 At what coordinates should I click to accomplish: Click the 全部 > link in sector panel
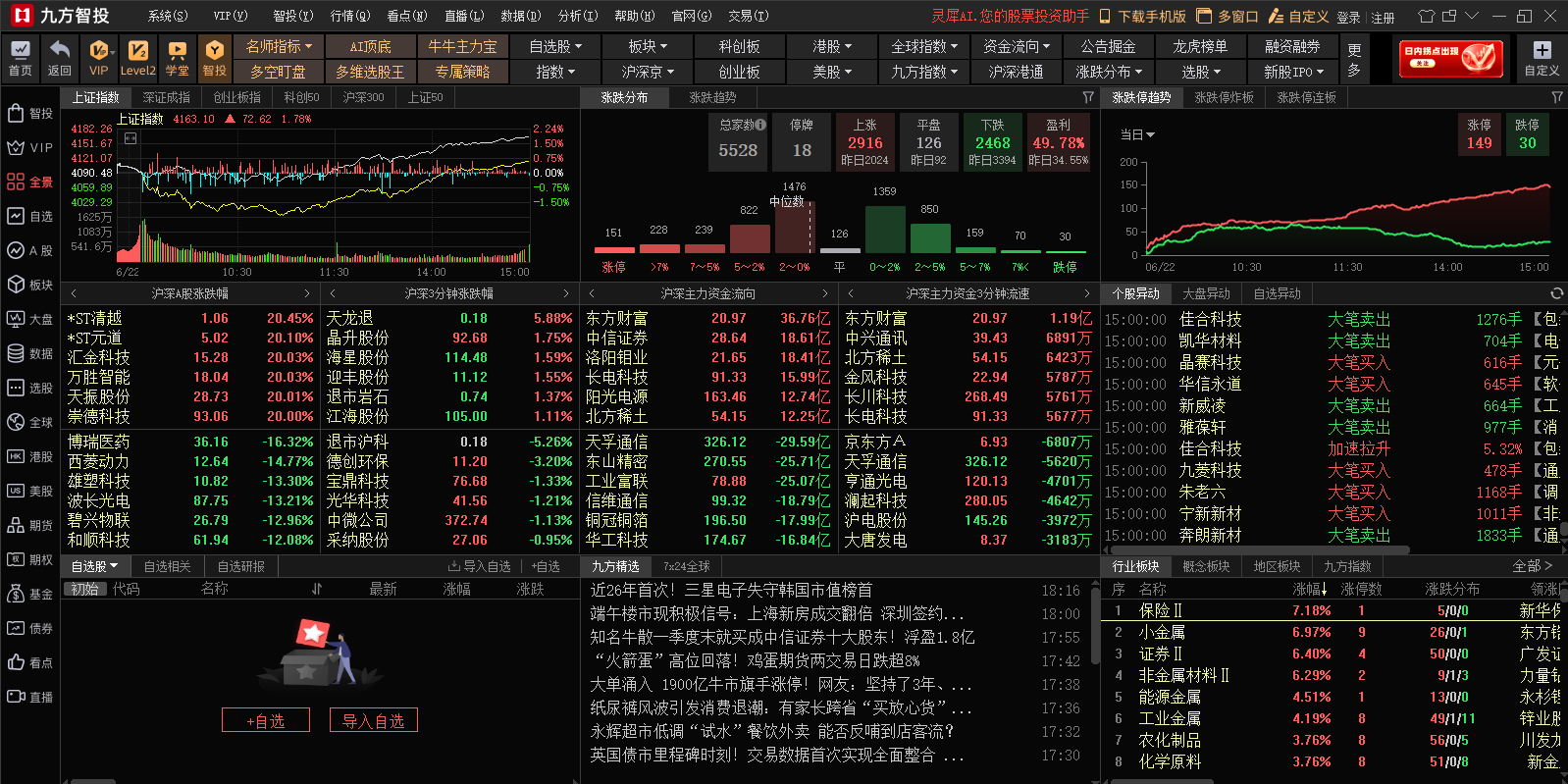point(1533,566)
